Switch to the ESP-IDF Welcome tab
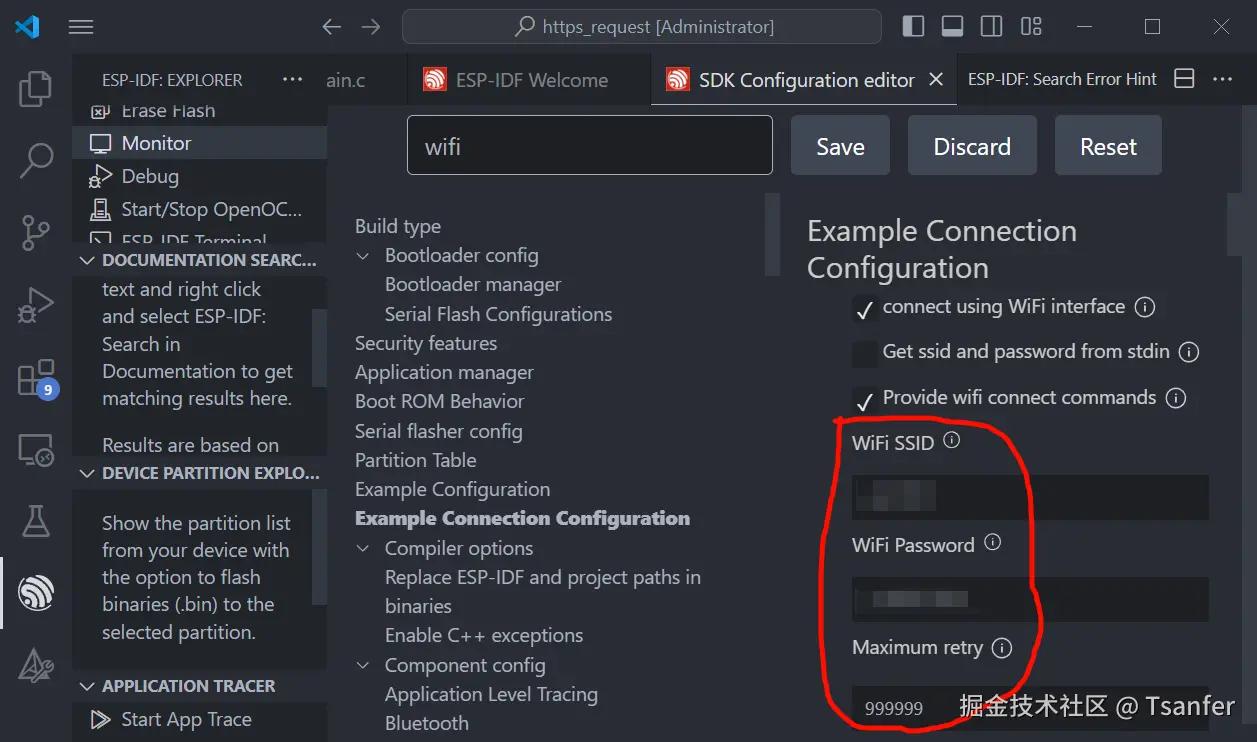 (x=529, y=79)
